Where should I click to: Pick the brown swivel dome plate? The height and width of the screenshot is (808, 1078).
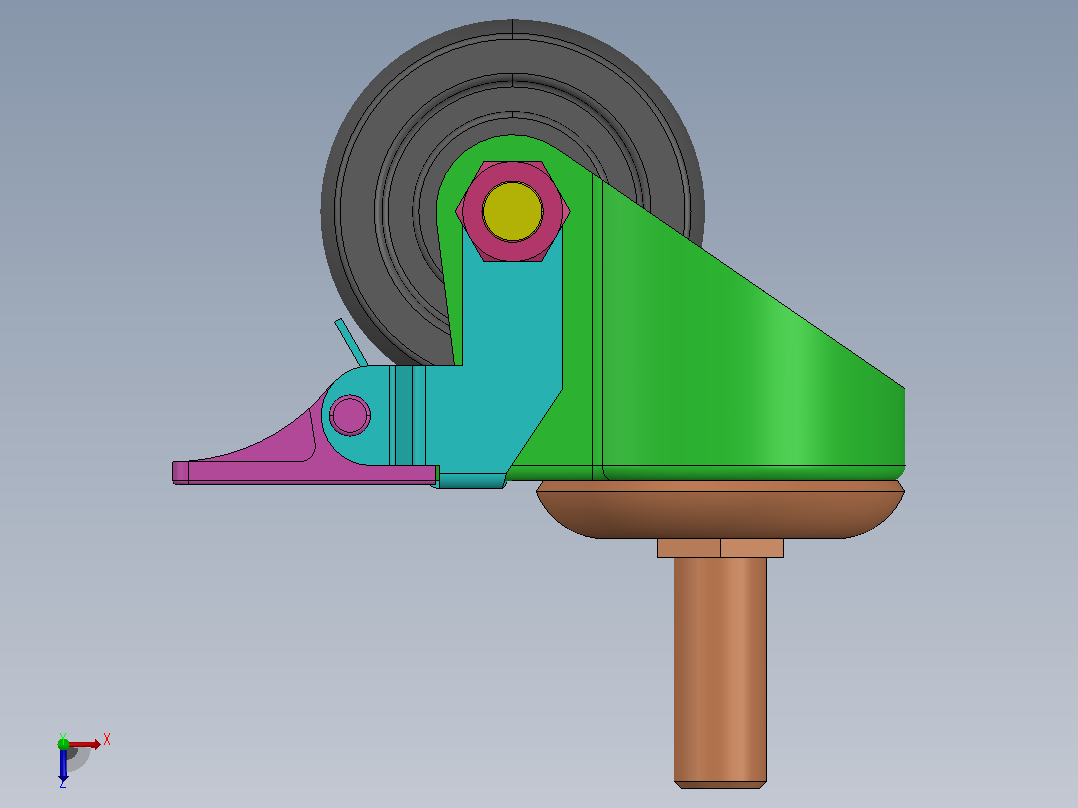click(720, 509)
